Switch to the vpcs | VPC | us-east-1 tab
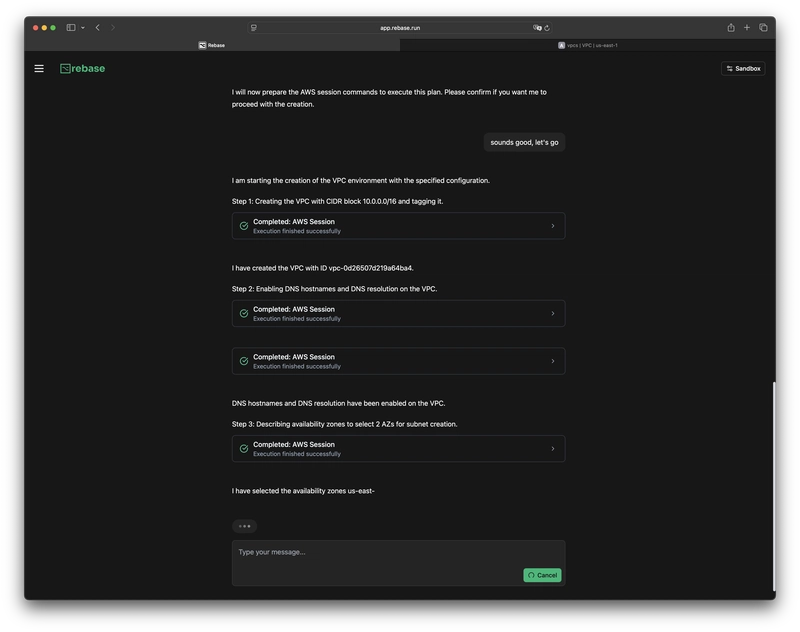 (x=588, y=45)
